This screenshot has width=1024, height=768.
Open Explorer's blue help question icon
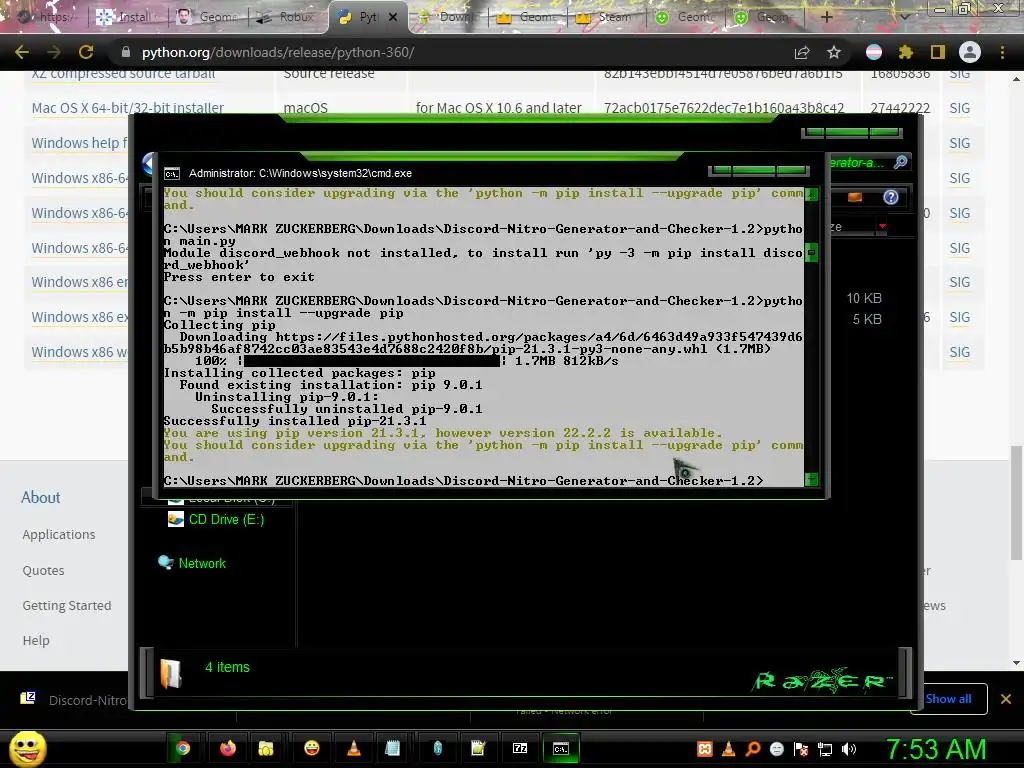click(x=891, y=197)
